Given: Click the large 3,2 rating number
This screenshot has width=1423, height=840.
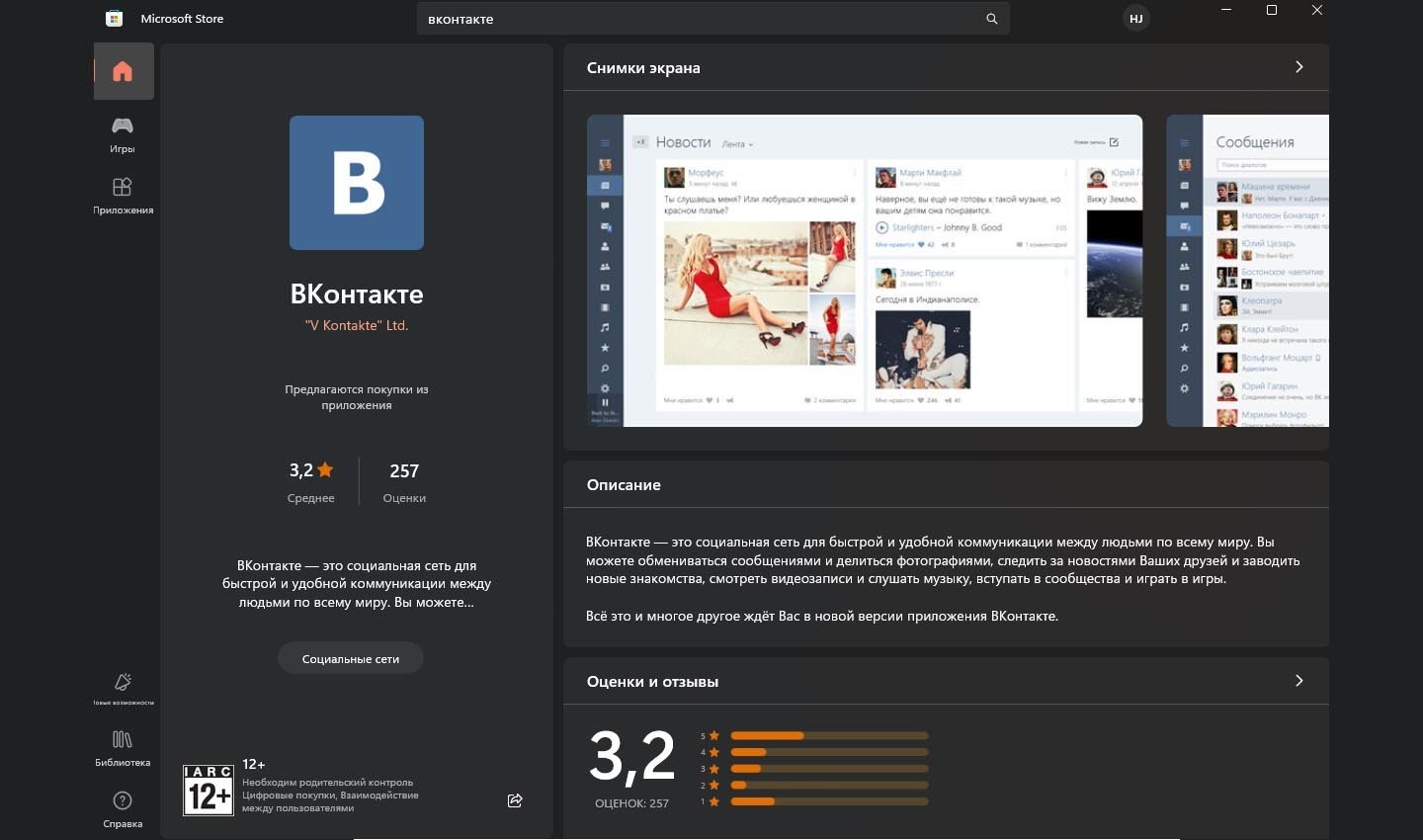Looking at the screenshot, I should click(x=632, y=756).
